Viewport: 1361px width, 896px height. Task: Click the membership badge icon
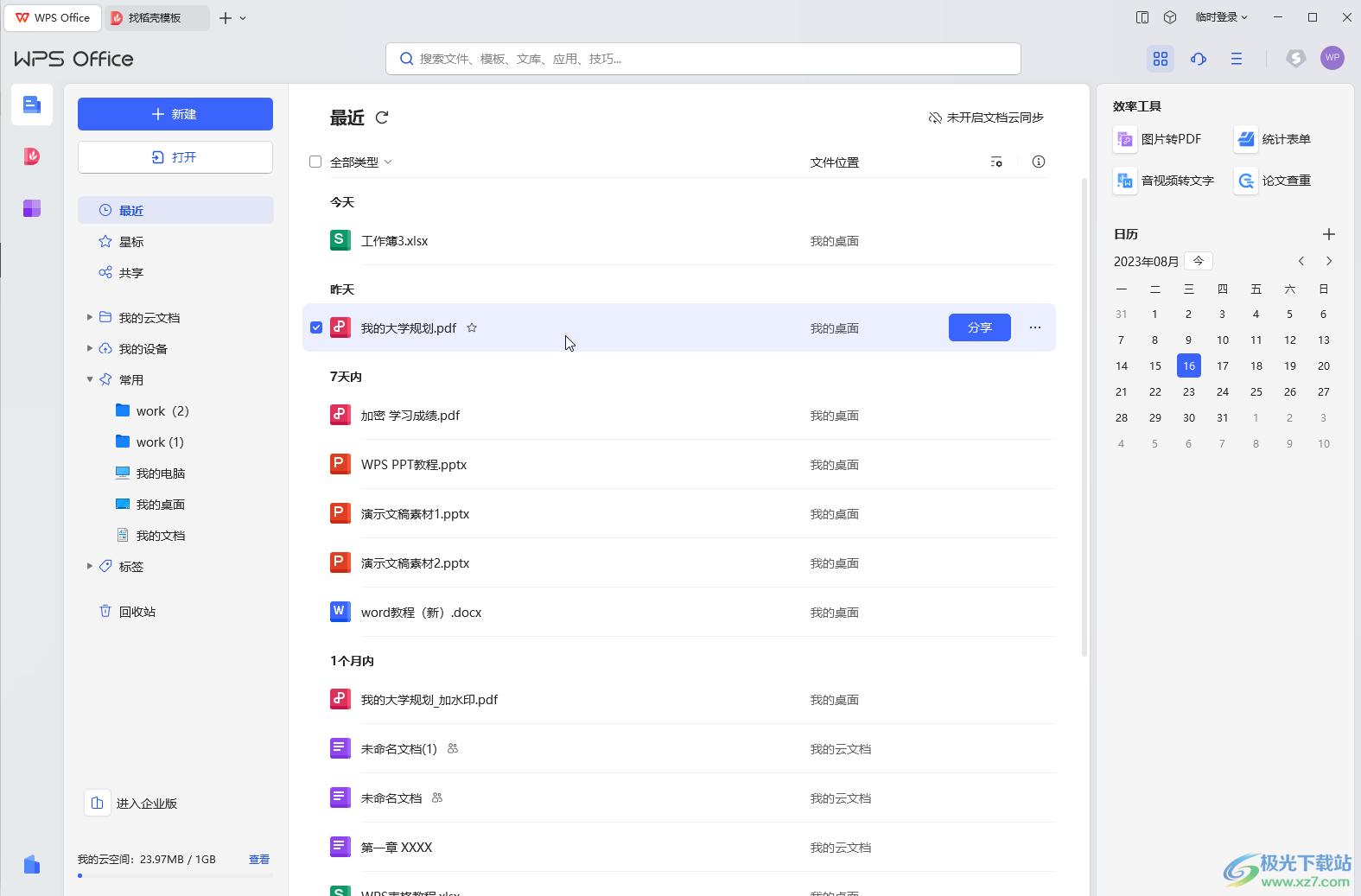[1295, 58]
